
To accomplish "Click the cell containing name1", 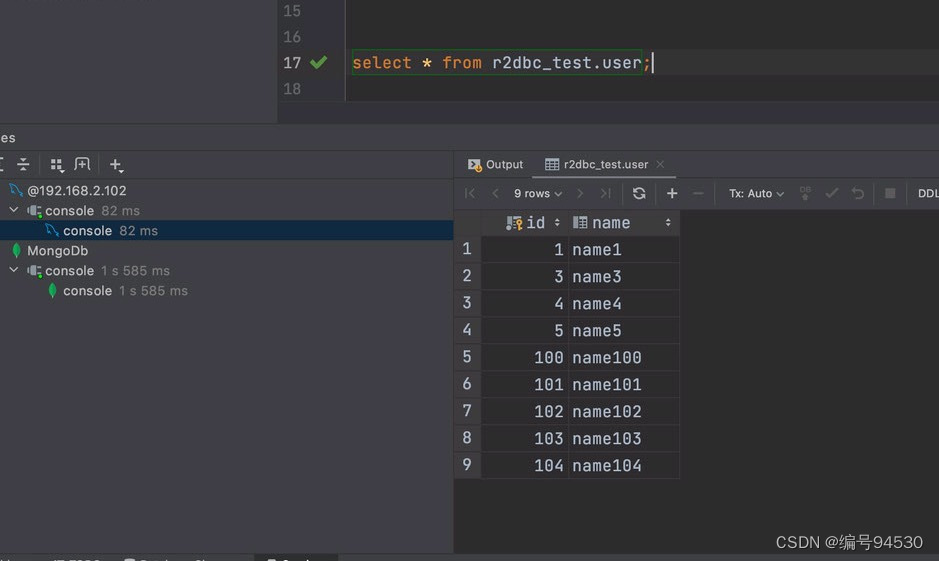I will (x=623, y=249).
